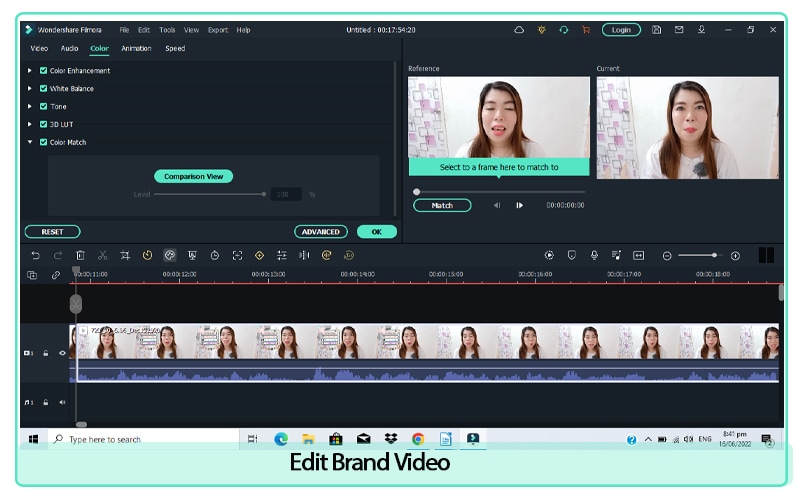Click the yellow lightbulb tips icon
This screenshot has width=800, height=498.
[542, 30]
